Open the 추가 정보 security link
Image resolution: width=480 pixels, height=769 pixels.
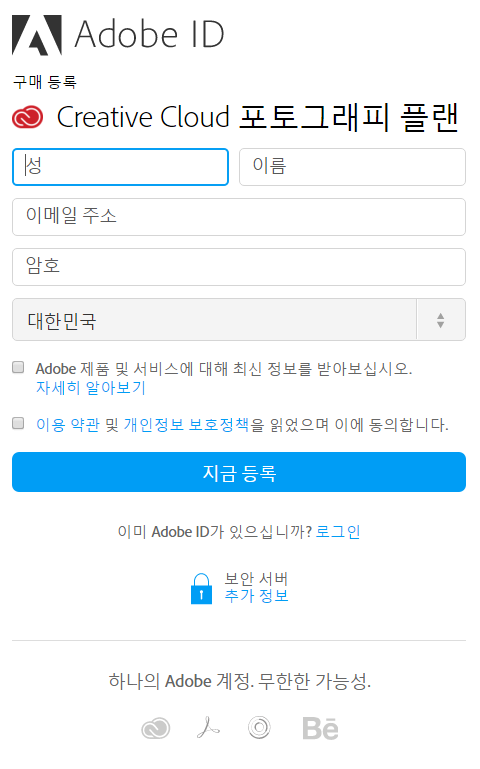coord(256,596)
